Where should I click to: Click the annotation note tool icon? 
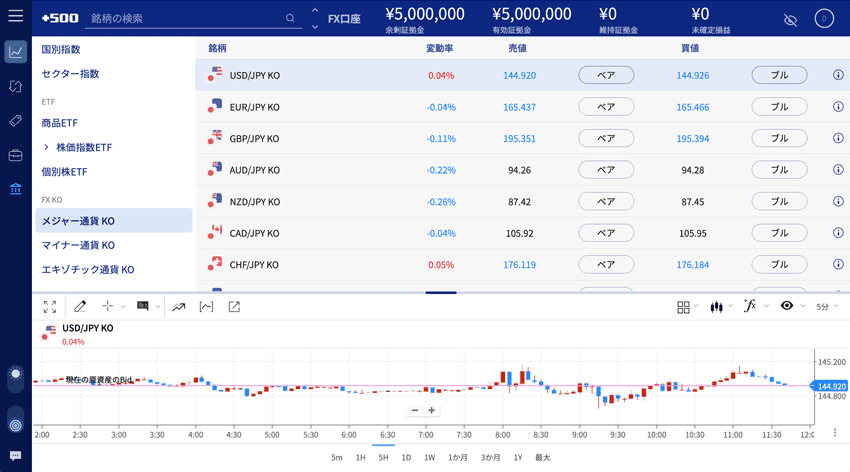point(143,306)
